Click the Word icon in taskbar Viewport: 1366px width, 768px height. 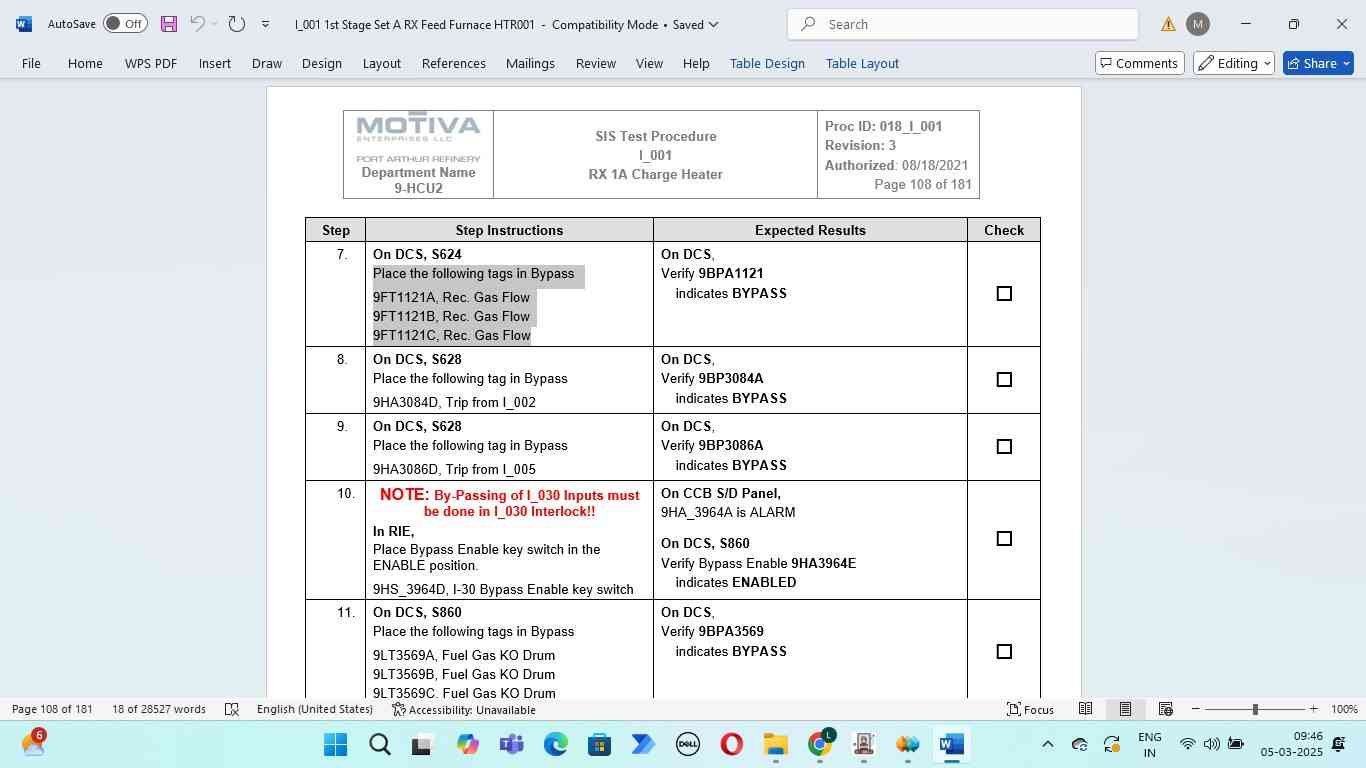pos(951,745)
